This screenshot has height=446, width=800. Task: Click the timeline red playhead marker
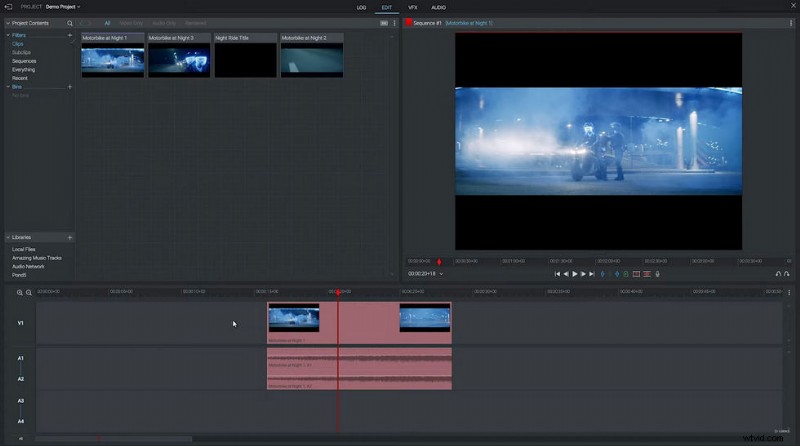click(x=338, y=292)
